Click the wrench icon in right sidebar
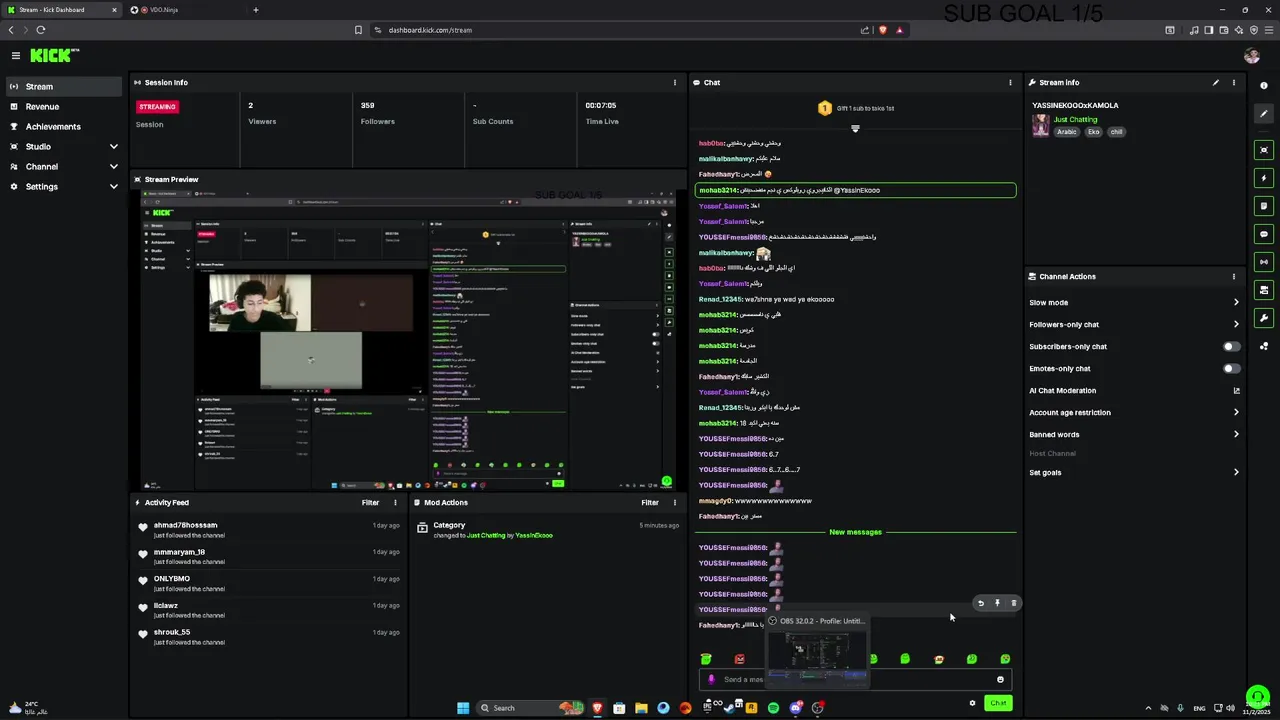1280x720 pixels. (x=1264, y=318)
